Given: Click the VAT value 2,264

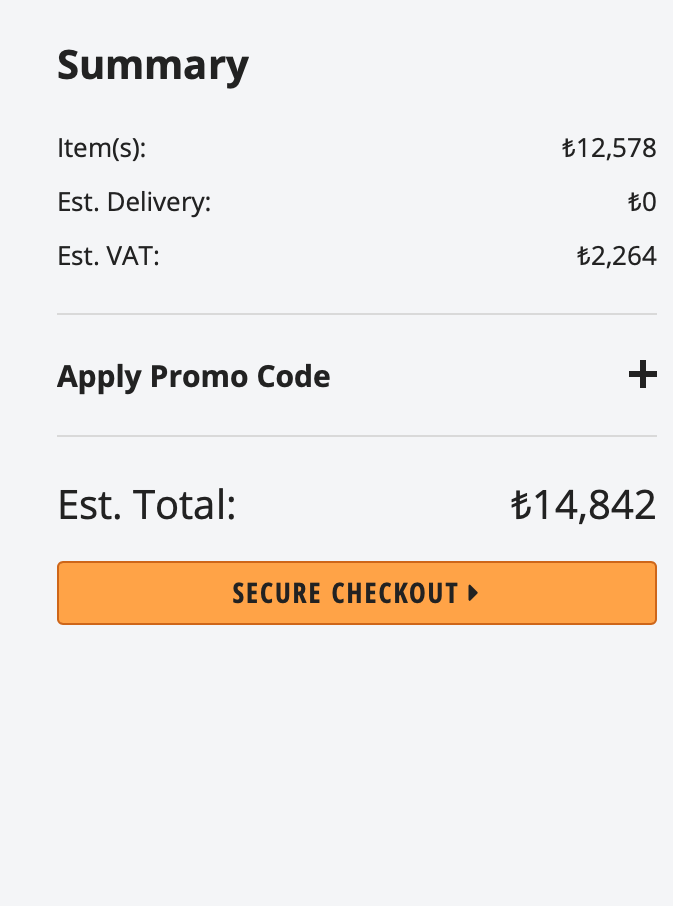Looking at the screenshot, I should 624,257.
